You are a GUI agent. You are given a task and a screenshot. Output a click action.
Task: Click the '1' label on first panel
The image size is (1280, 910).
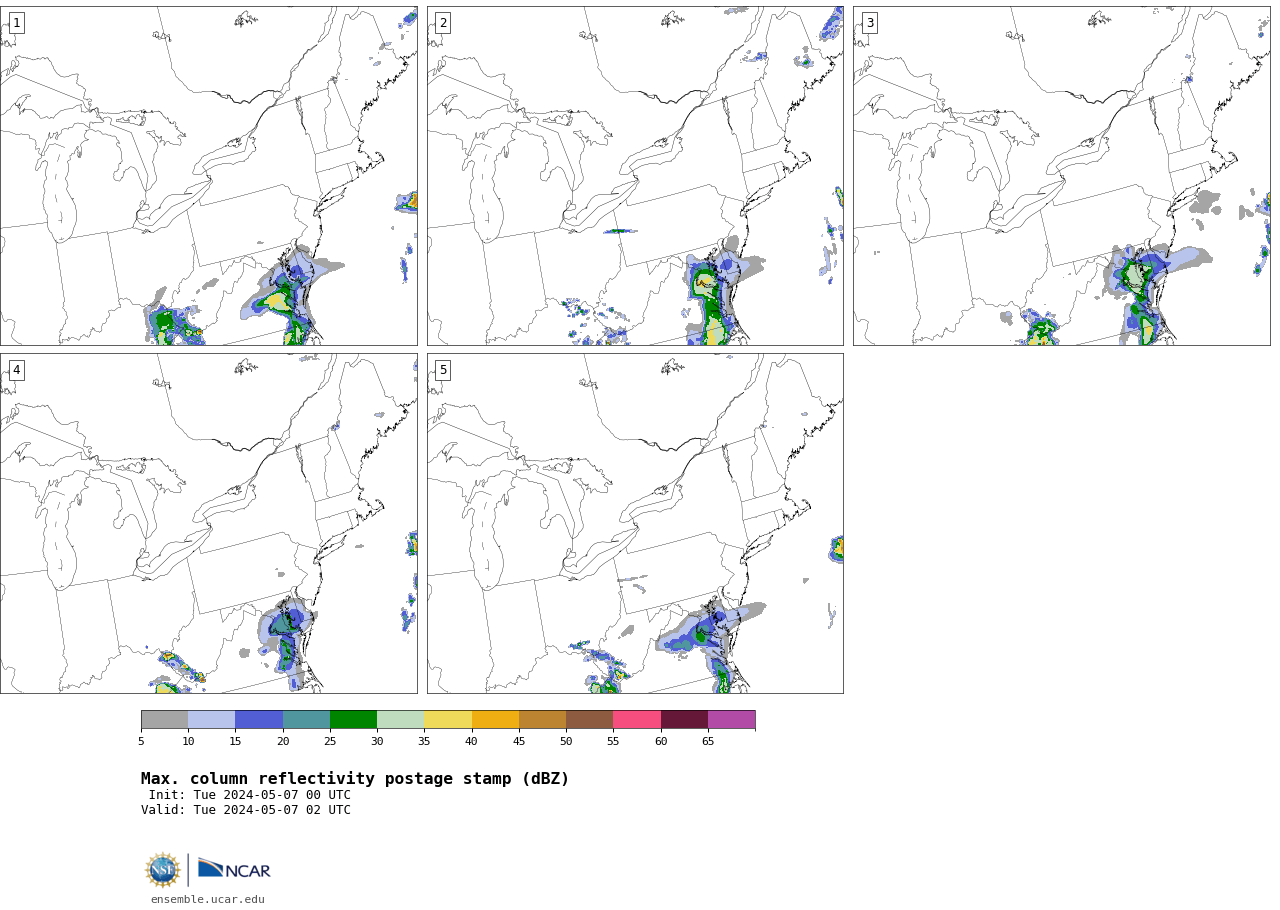(x=16, y=23)
